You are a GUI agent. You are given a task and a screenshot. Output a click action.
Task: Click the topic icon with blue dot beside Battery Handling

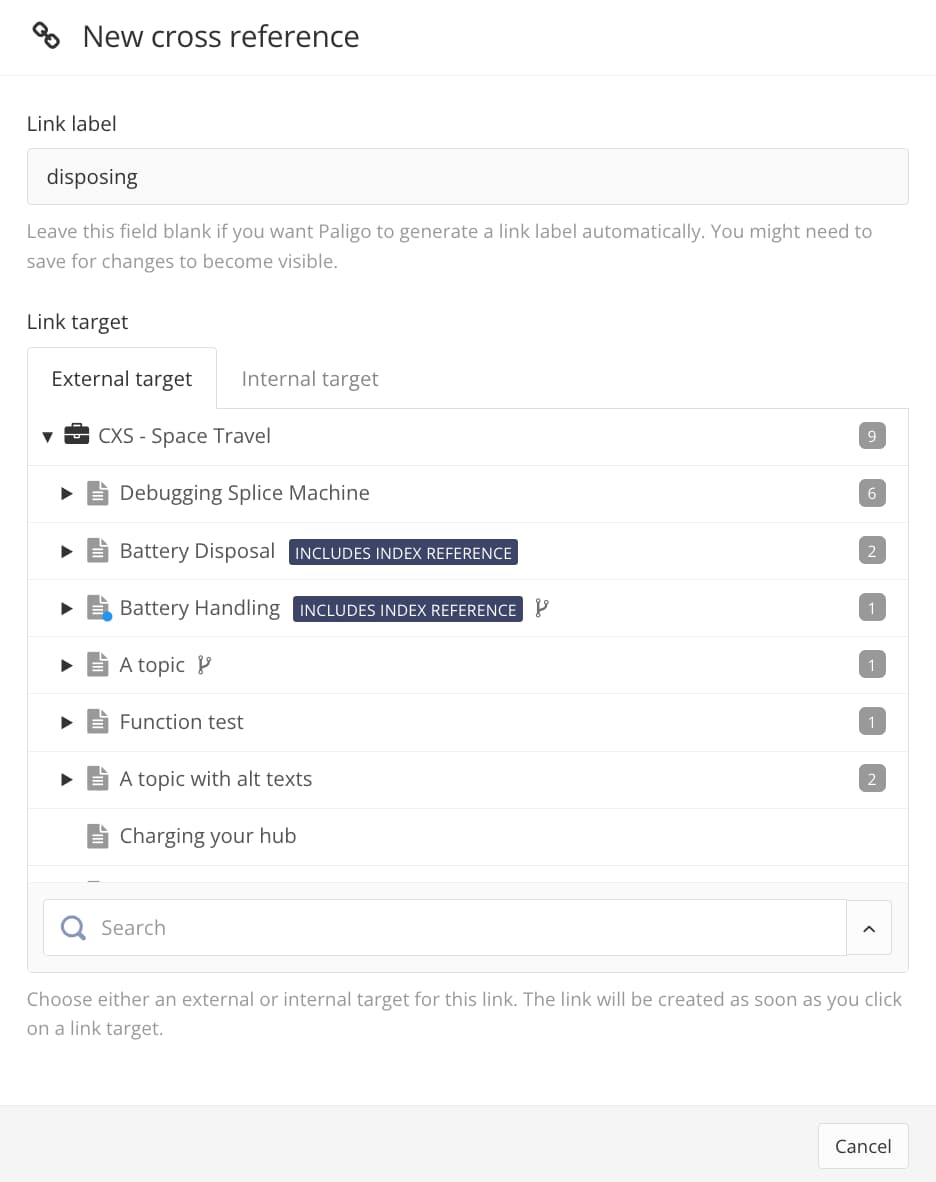(x=97, y=607)
